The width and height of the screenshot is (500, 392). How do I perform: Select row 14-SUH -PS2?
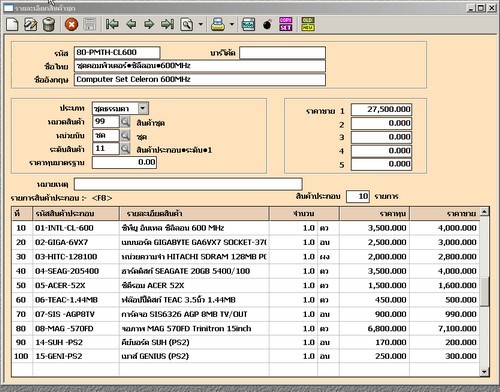(x=246, y=342)
